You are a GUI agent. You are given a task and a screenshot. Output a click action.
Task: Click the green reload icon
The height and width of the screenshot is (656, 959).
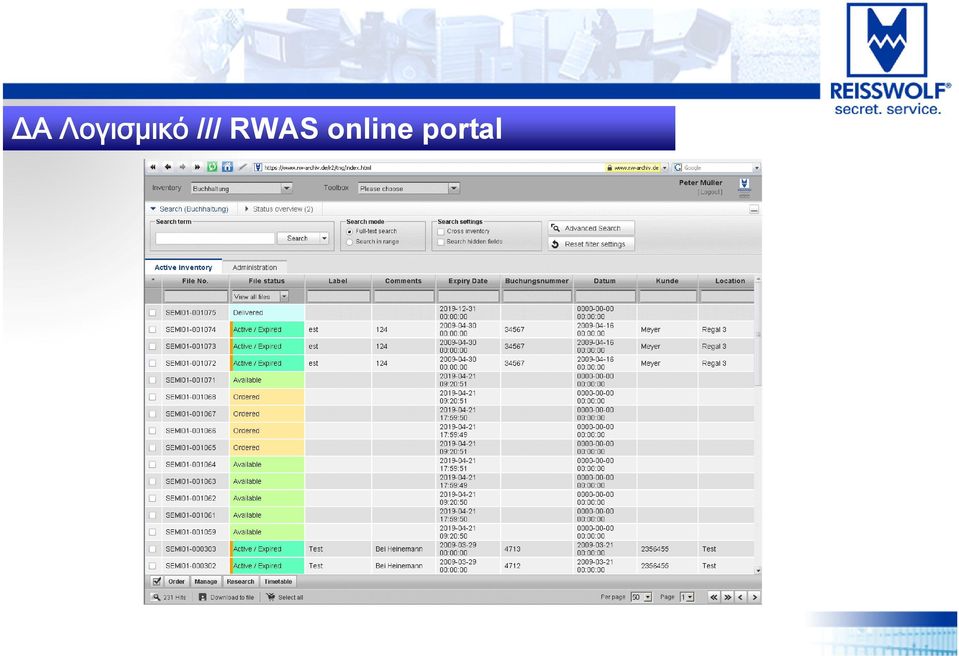pos(212,167)
